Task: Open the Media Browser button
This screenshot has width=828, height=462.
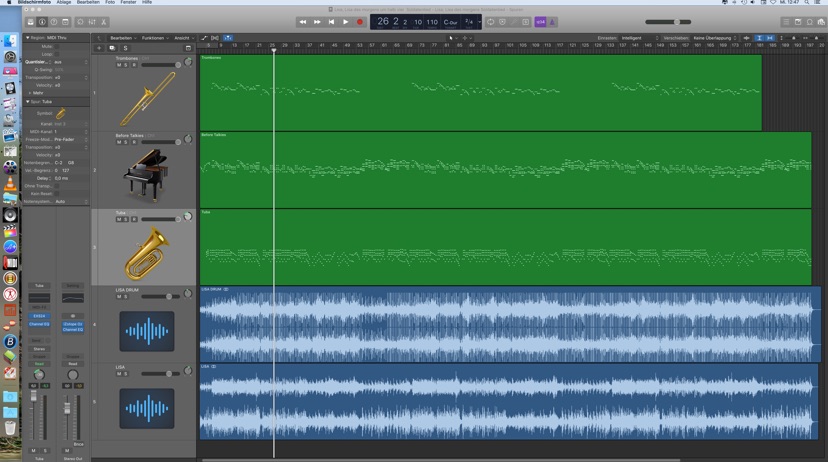Action: [821, 22]
